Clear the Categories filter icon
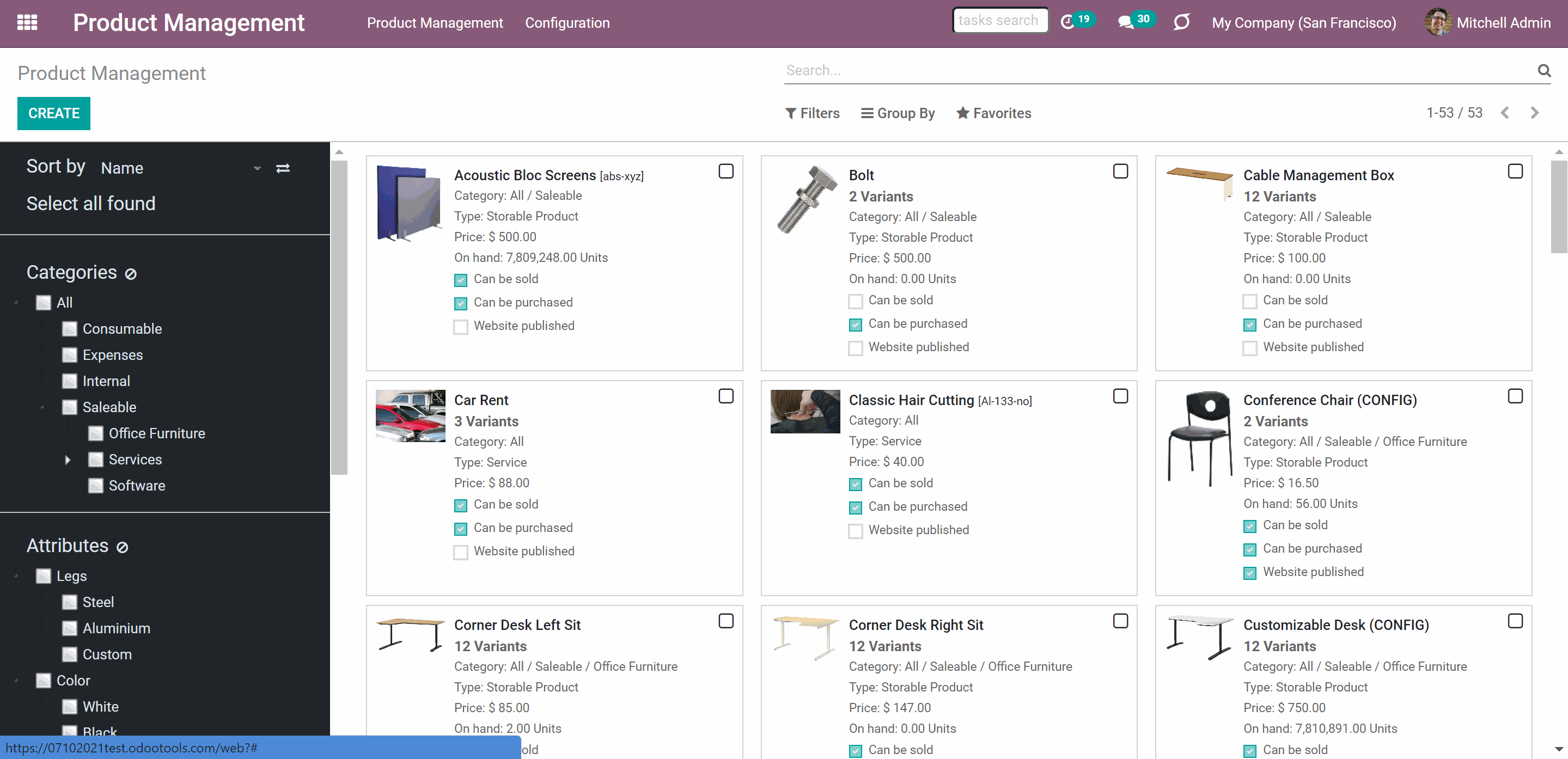This screenshot has width=1568, height=759. (131, 273)
